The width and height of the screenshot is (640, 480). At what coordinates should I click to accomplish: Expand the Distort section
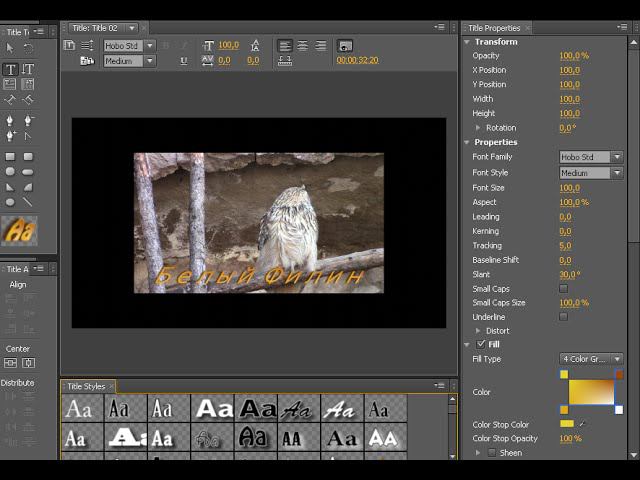click(479, 331)
